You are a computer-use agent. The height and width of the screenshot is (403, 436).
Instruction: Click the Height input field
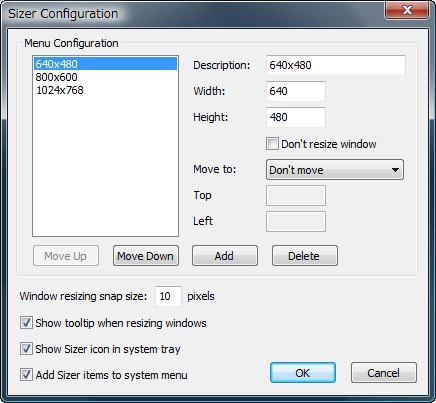[x=296, y=117]
